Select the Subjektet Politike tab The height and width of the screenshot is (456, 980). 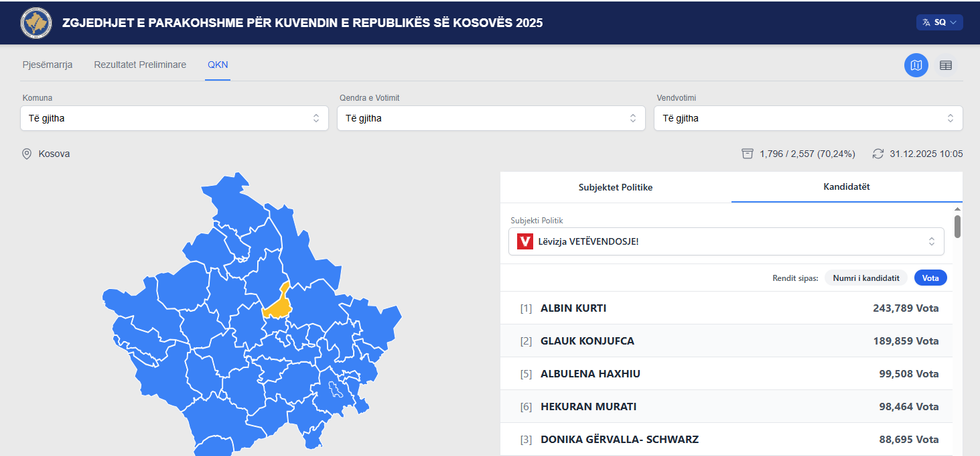616,187
